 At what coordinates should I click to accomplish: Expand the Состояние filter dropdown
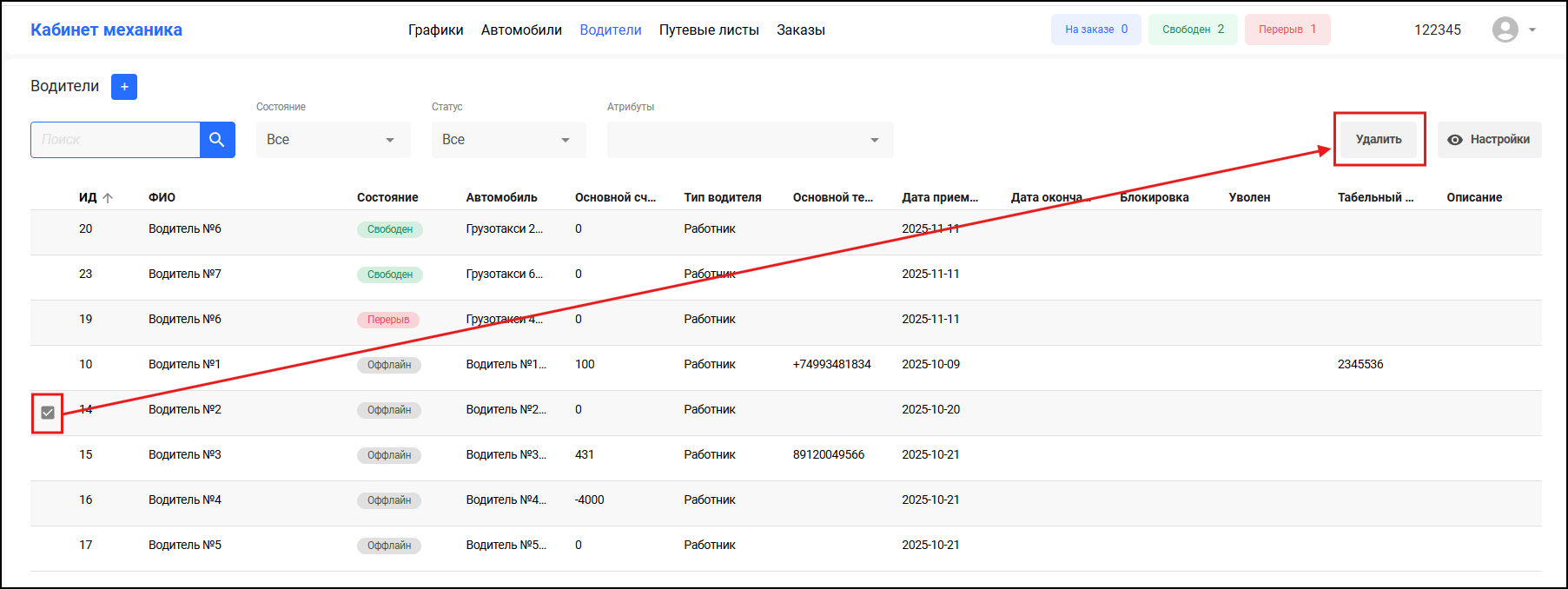click(x=333, y=140)
